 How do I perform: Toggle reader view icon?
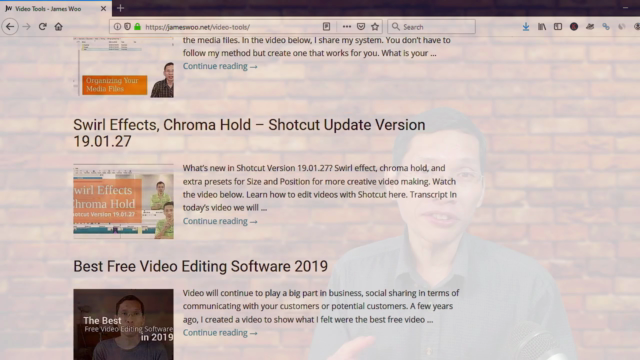[x=326, y=27]
